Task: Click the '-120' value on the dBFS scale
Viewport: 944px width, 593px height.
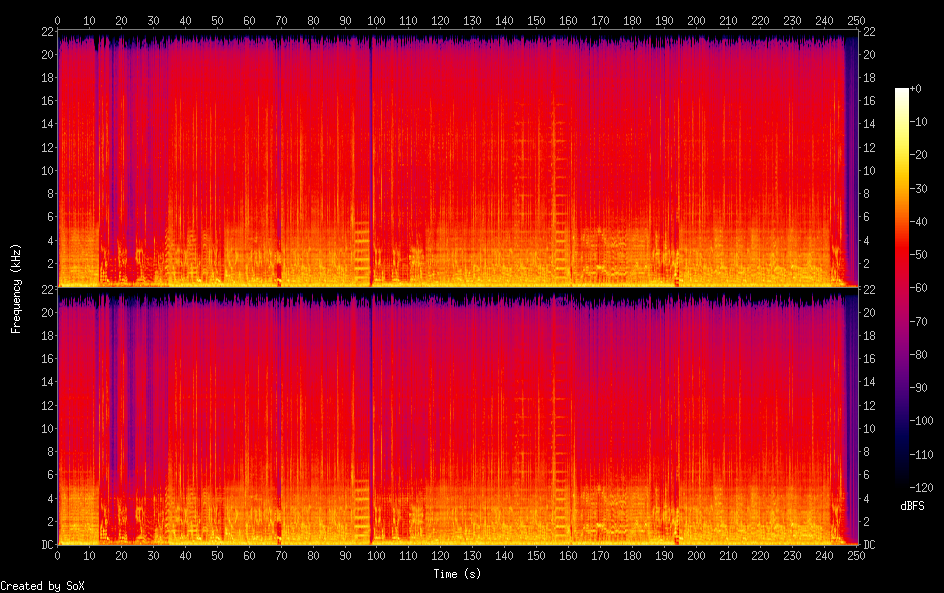Action: click(x=921, y=488)
